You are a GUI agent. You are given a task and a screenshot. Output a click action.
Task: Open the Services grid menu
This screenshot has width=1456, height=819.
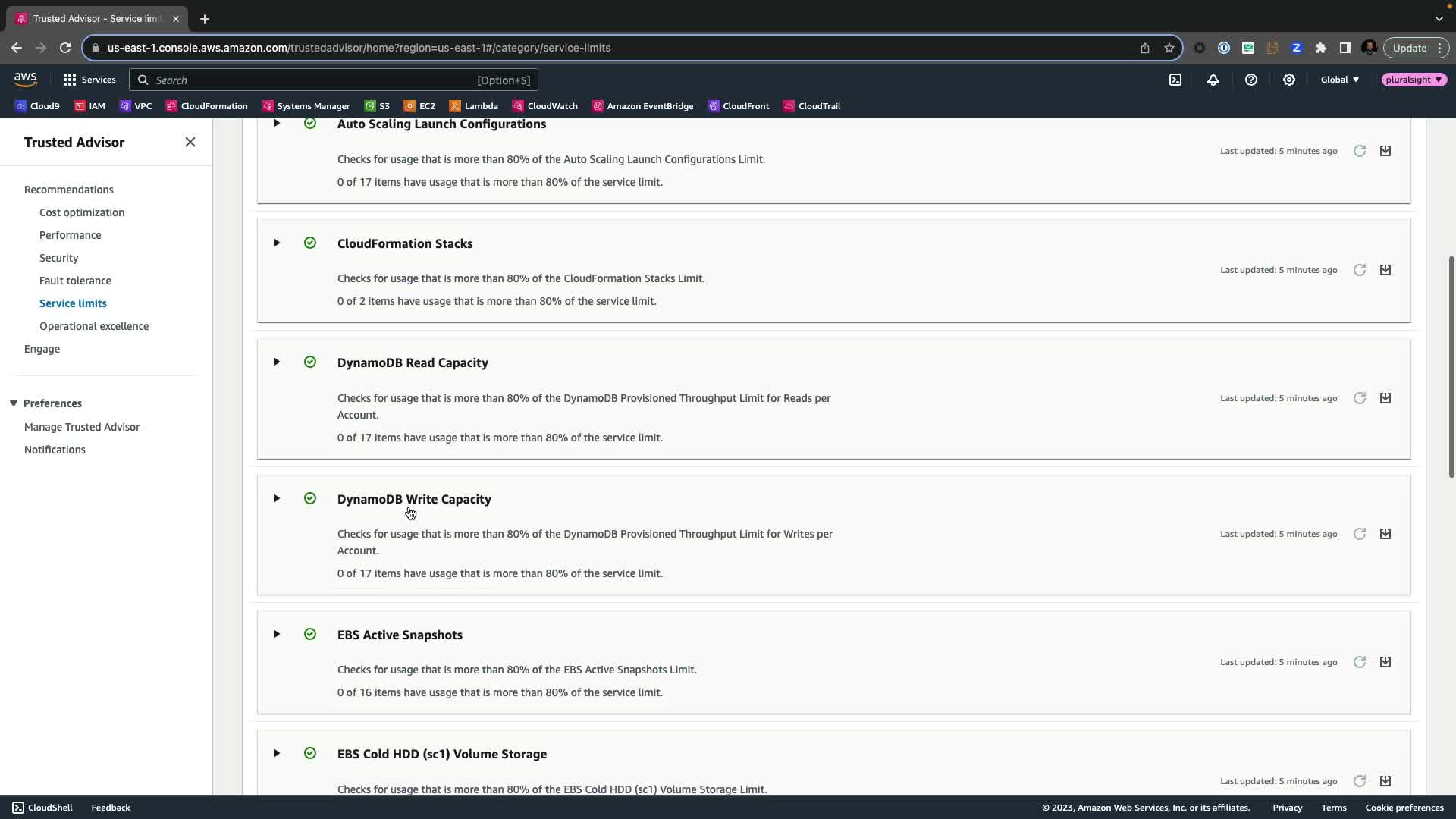click(x=89, y=80)
